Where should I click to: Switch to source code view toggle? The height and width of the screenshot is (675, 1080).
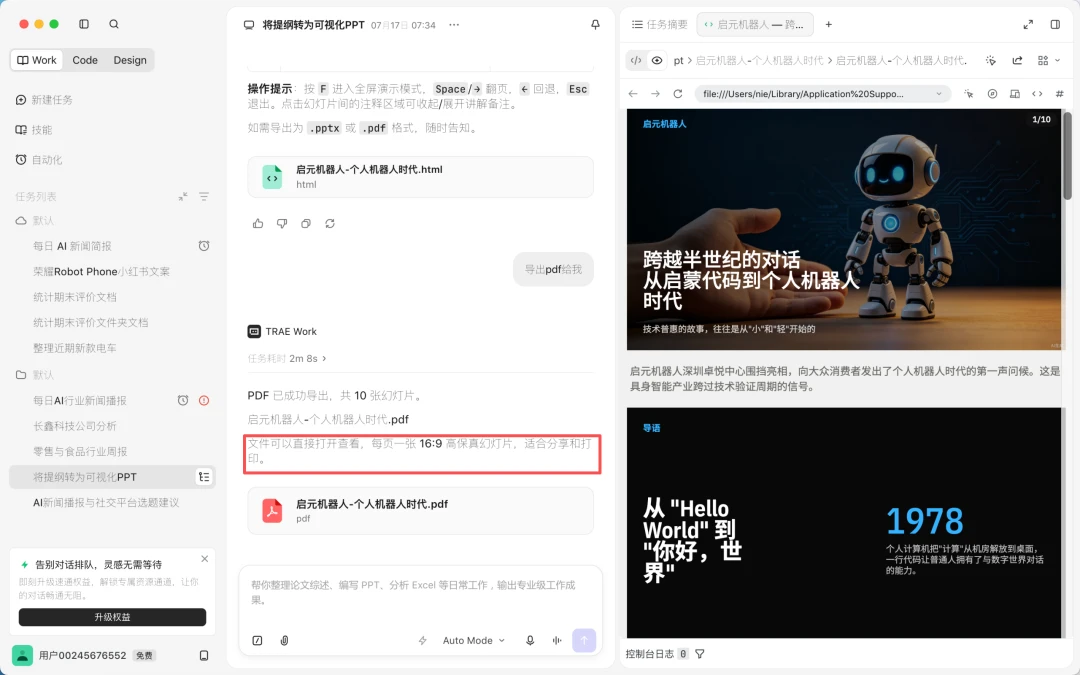click(x=636, y=61)
